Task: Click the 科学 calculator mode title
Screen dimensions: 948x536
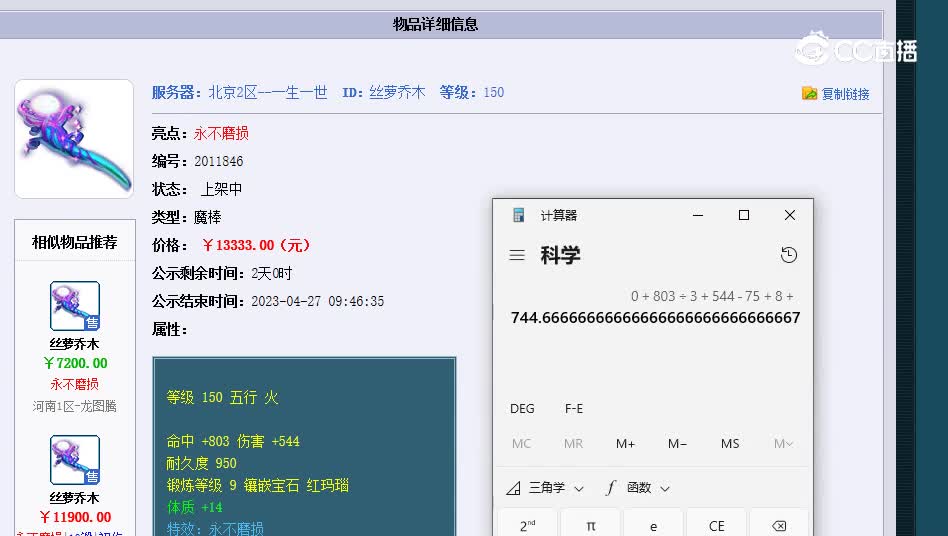Action: pyautogui.click(x=560, y=255)
